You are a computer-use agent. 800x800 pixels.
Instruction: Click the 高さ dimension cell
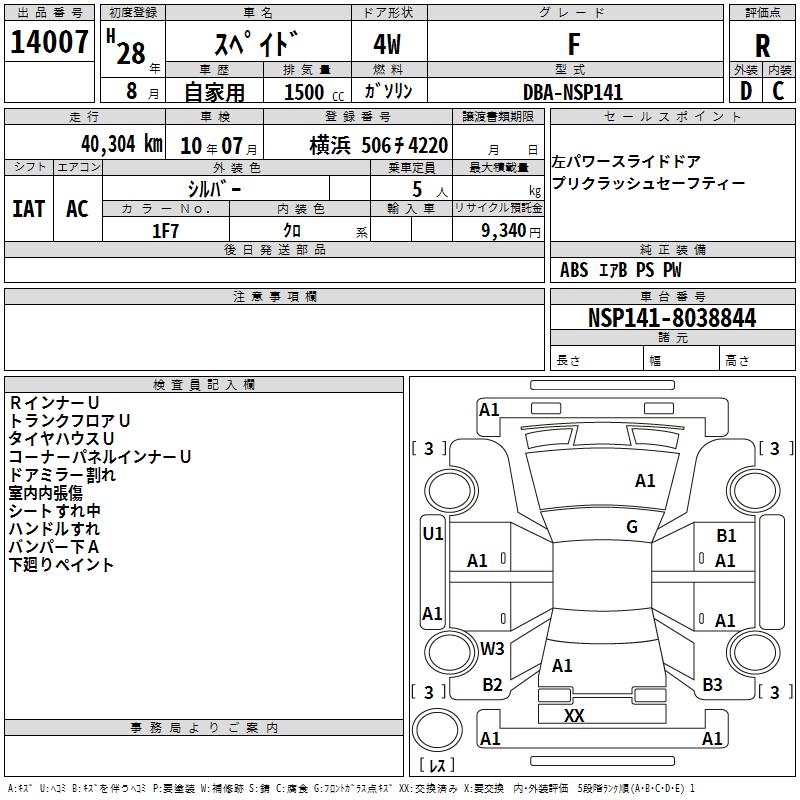pyautogui.click(x=758, y=360)
